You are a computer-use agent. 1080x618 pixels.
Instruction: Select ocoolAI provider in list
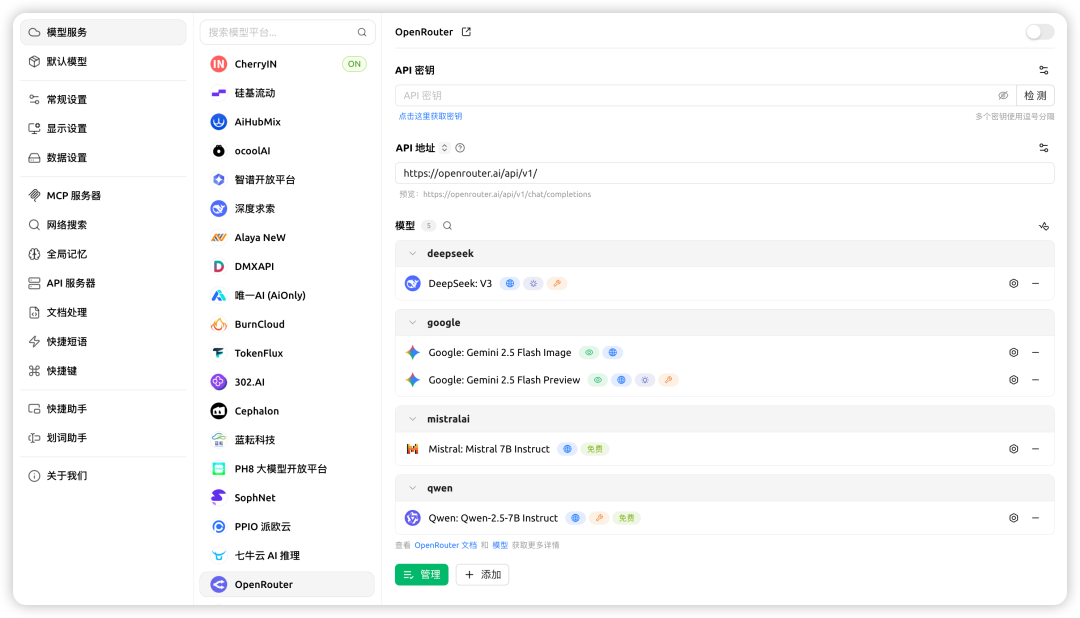[x=287, y=151]
